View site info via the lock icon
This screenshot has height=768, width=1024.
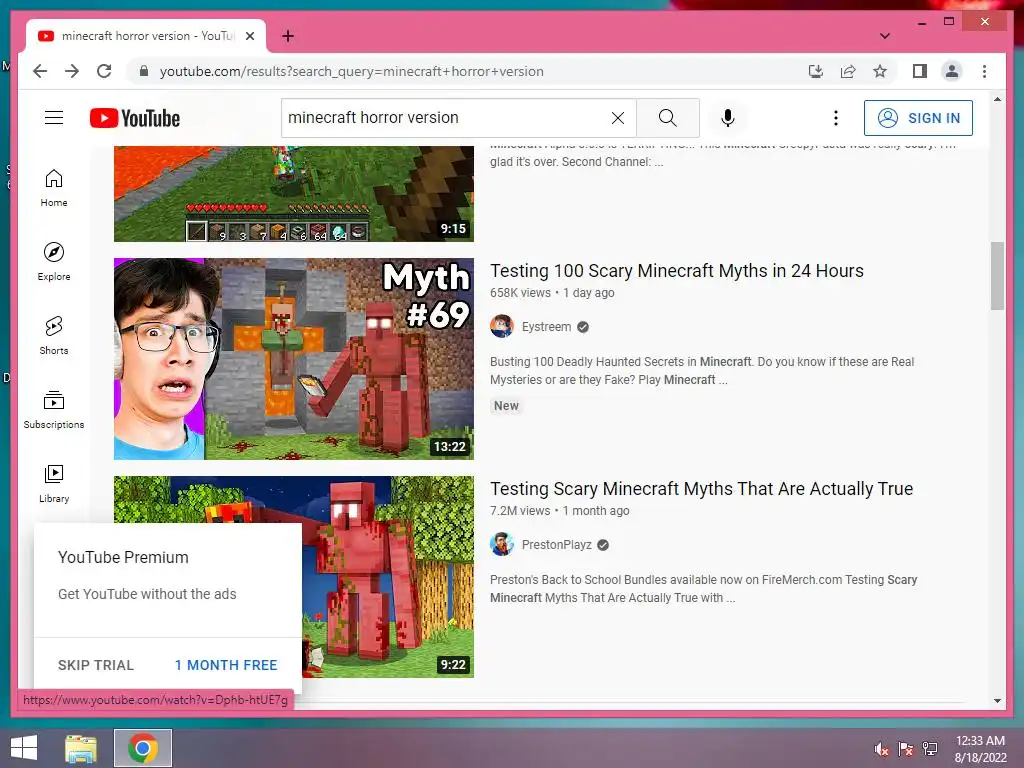pyautogui.click(x=144, y=71)
